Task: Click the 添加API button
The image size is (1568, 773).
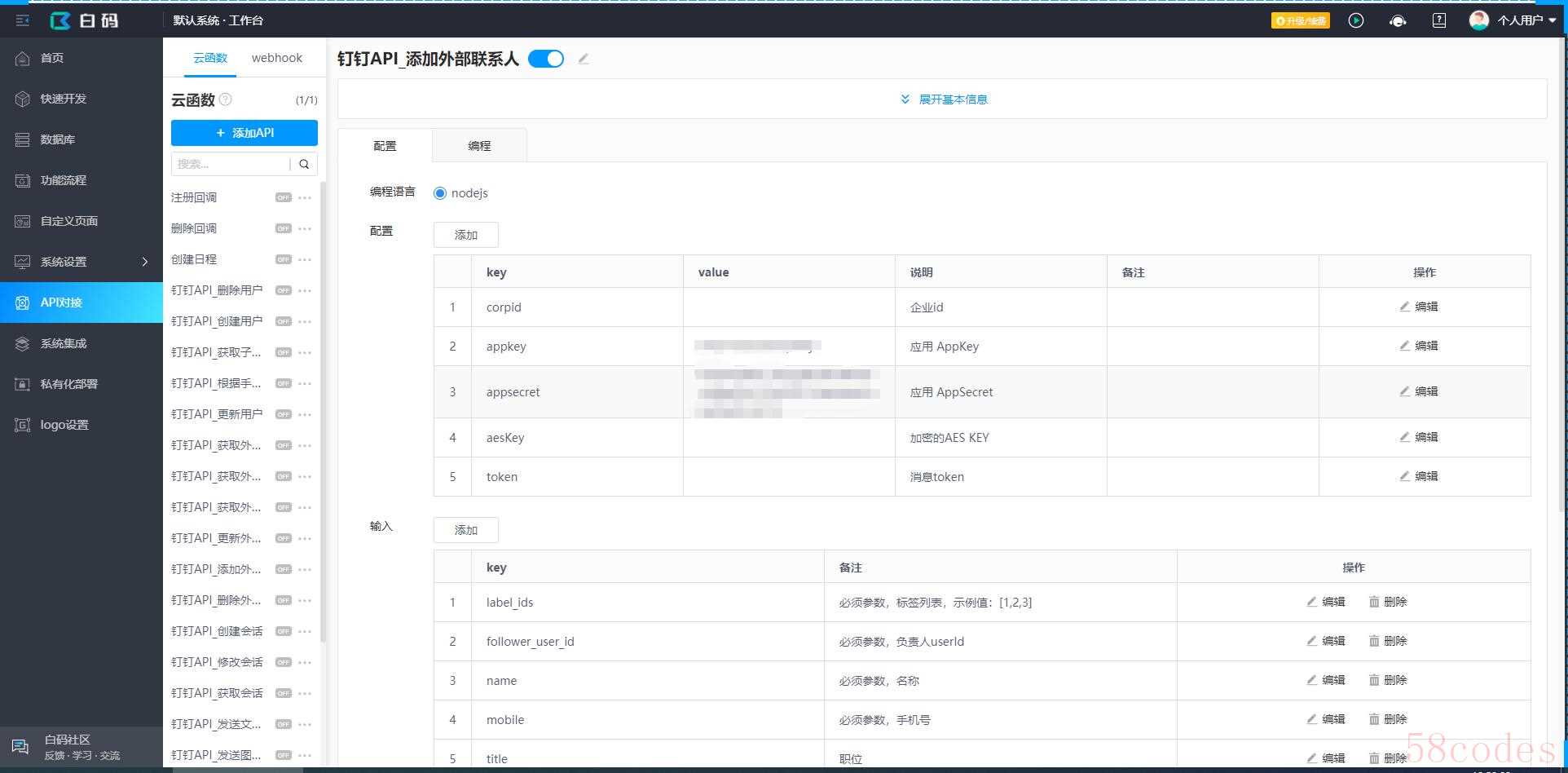Action: click(244, 133)
